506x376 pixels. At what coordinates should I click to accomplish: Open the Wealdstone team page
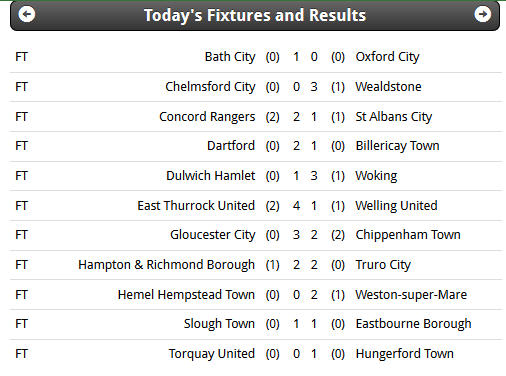[x=388, y=87]
